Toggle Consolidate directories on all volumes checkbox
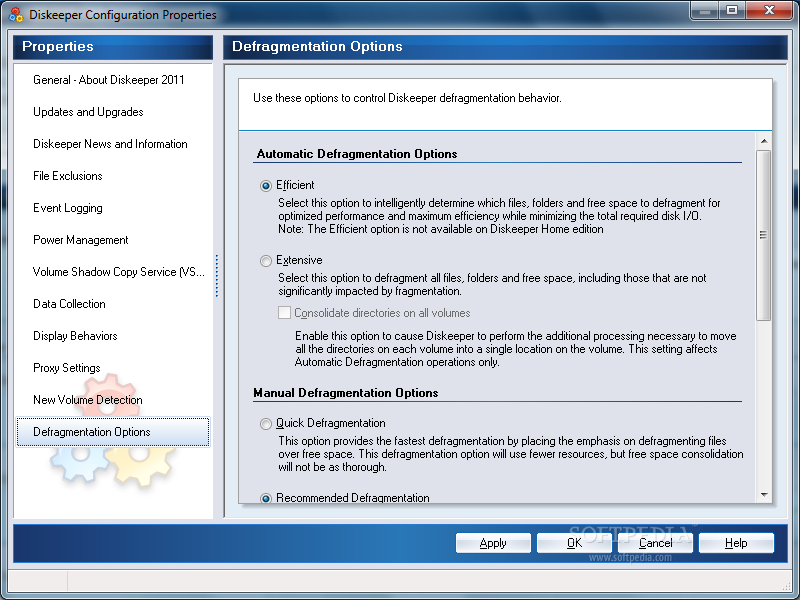 [284, 312]
